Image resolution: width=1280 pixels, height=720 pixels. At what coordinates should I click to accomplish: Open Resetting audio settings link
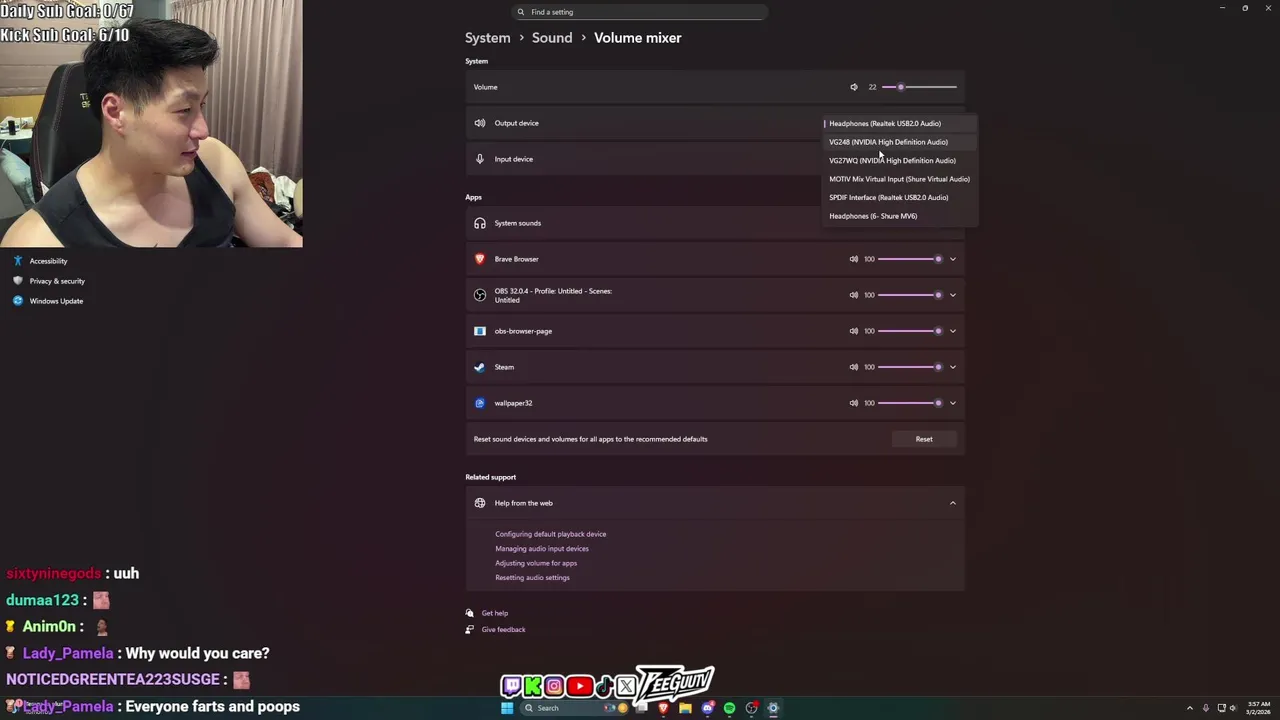532,577
